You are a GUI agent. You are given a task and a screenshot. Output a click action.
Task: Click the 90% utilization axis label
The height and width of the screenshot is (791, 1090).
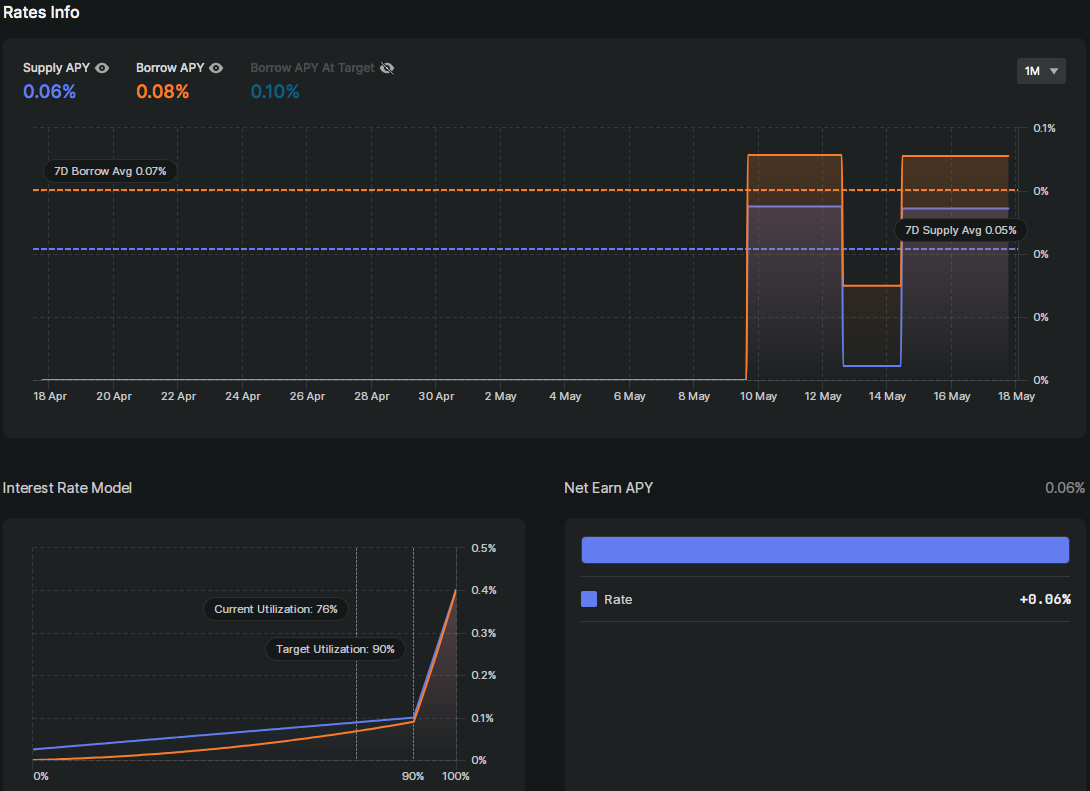[413, 776]
